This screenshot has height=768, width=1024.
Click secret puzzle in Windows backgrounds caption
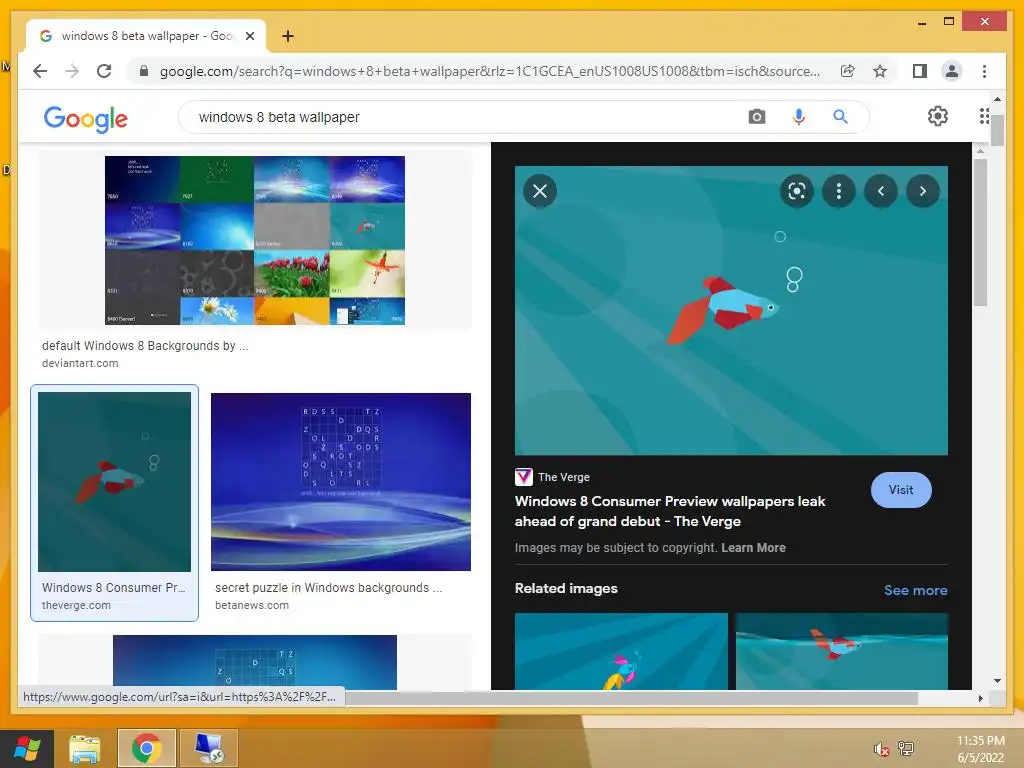tap(328, 588)
